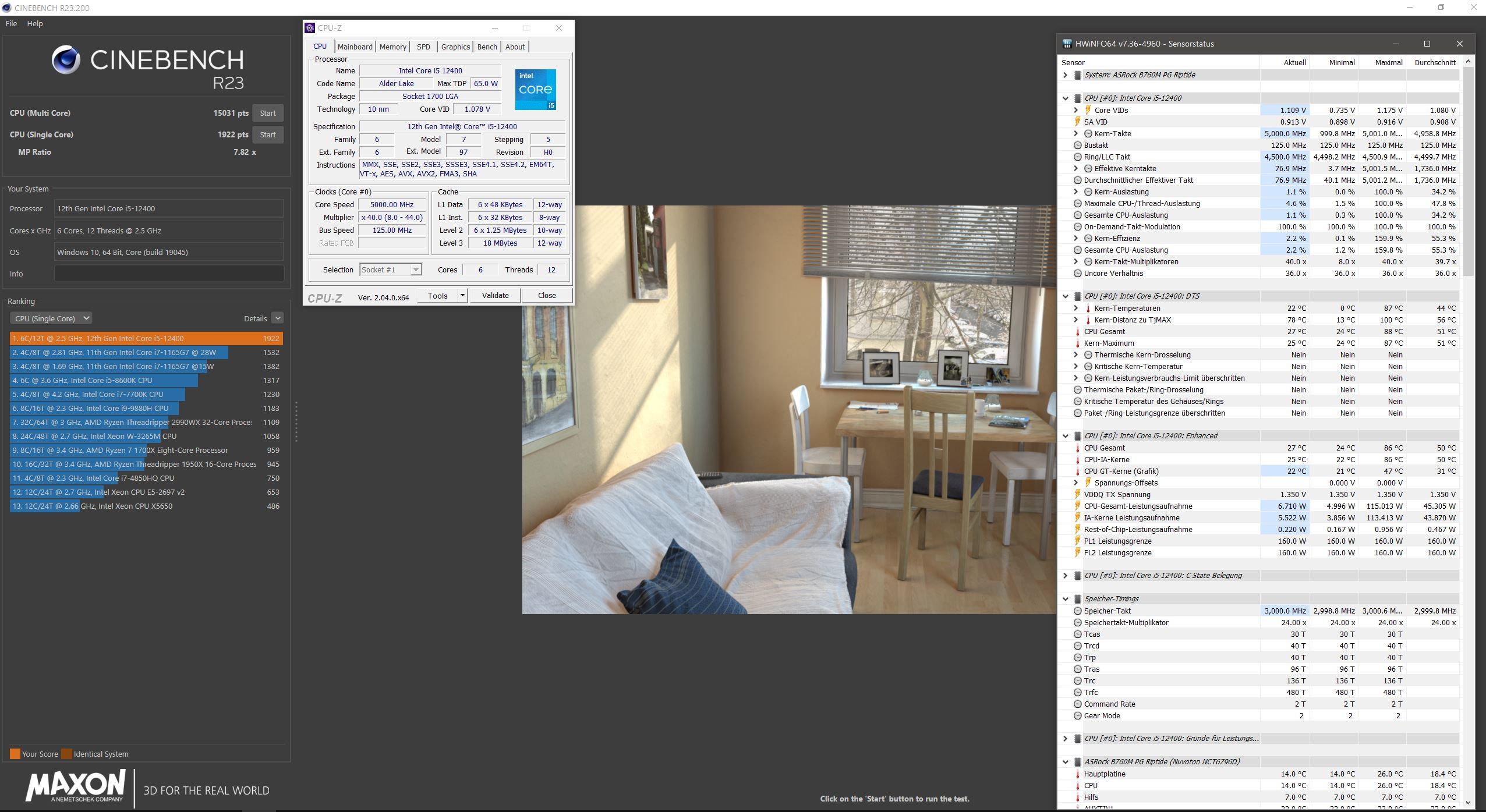Click the HWiNFO64 vertical scrollbar thumb

[1469, 171]
